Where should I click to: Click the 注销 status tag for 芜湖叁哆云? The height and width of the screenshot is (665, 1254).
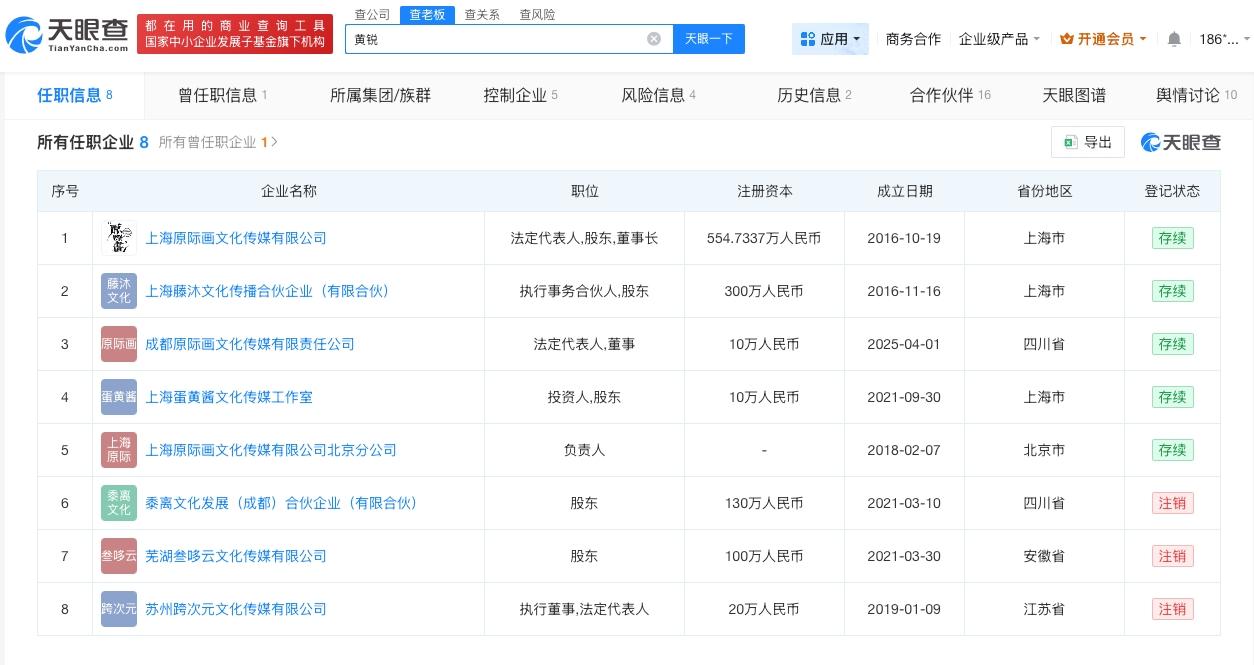[x=1172, y=556]
